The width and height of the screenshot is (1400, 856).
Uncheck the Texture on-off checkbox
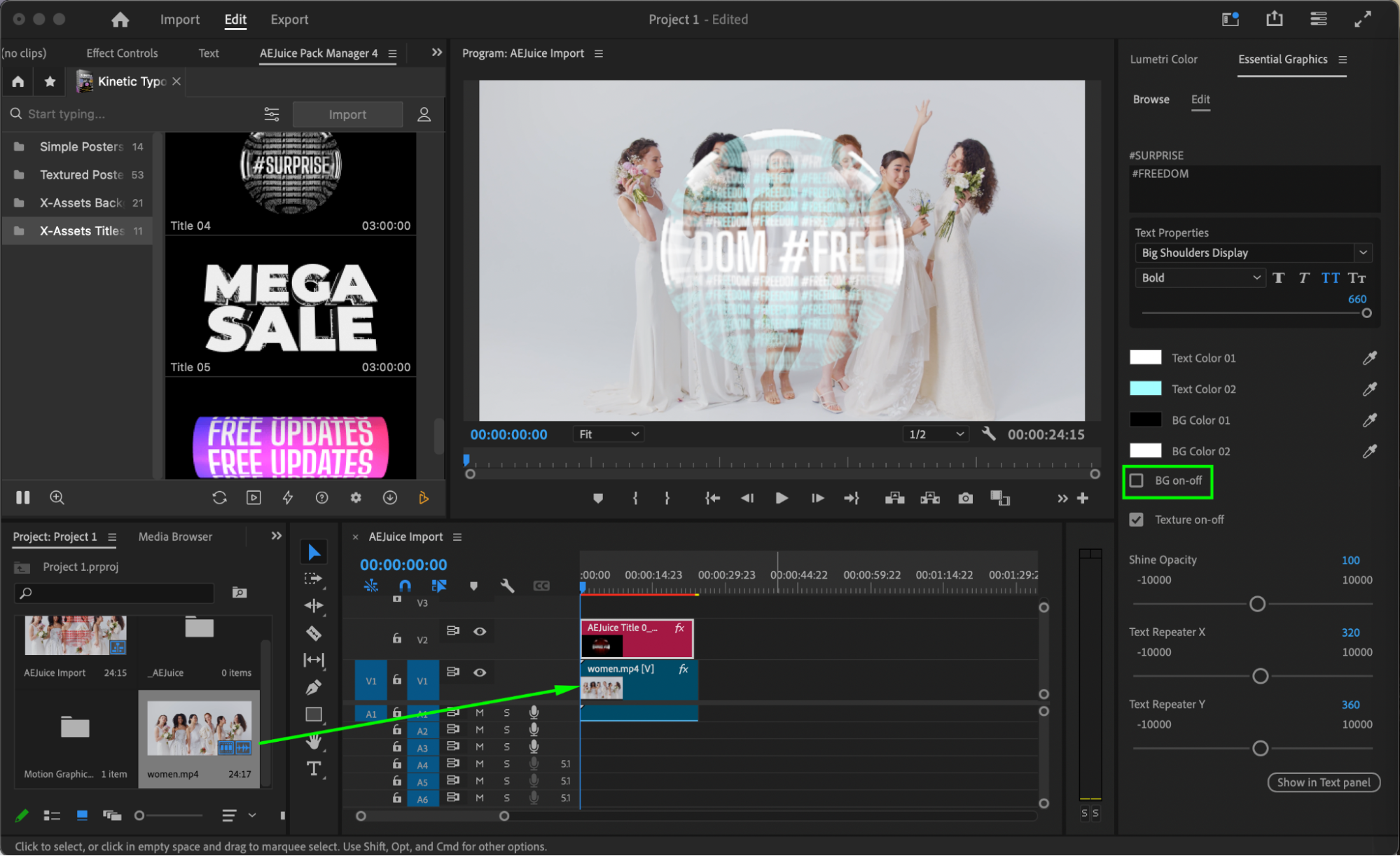tap(1137, 520)
